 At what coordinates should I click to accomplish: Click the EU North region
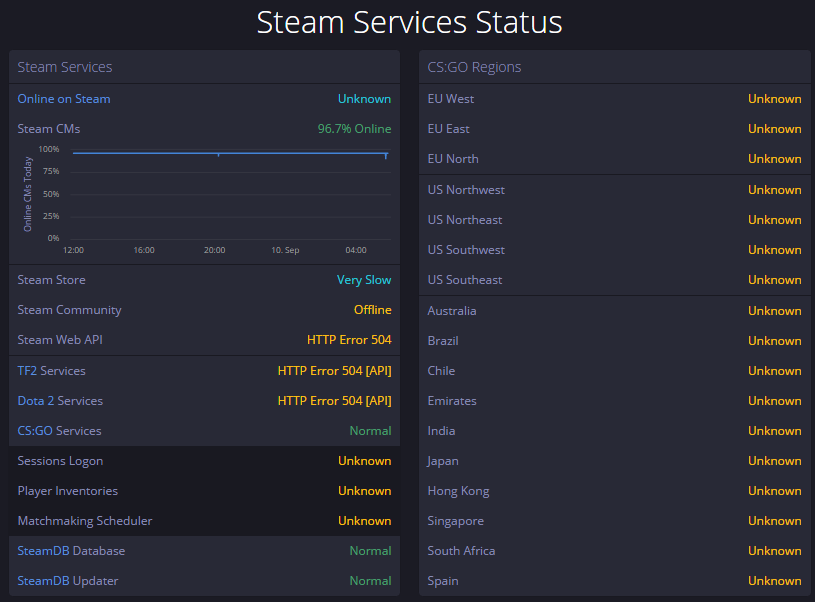[x=453, y=159]
